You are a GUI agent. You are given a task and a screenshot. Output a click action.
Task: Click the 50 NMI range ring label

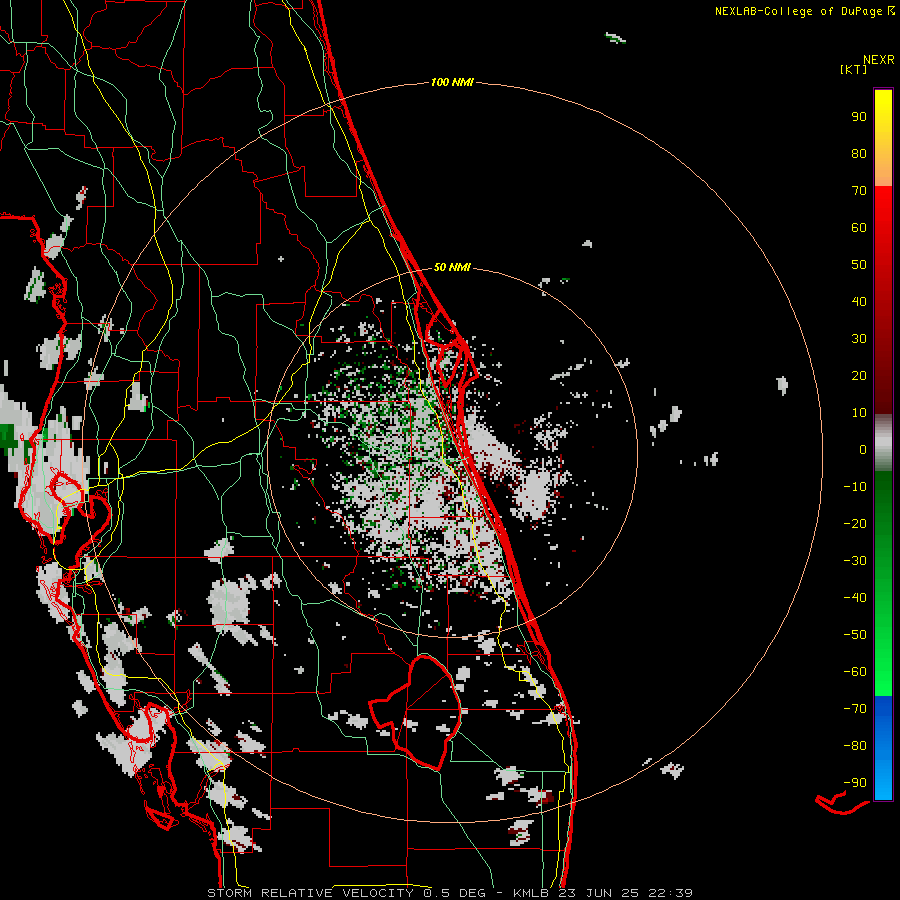(452, 267)
